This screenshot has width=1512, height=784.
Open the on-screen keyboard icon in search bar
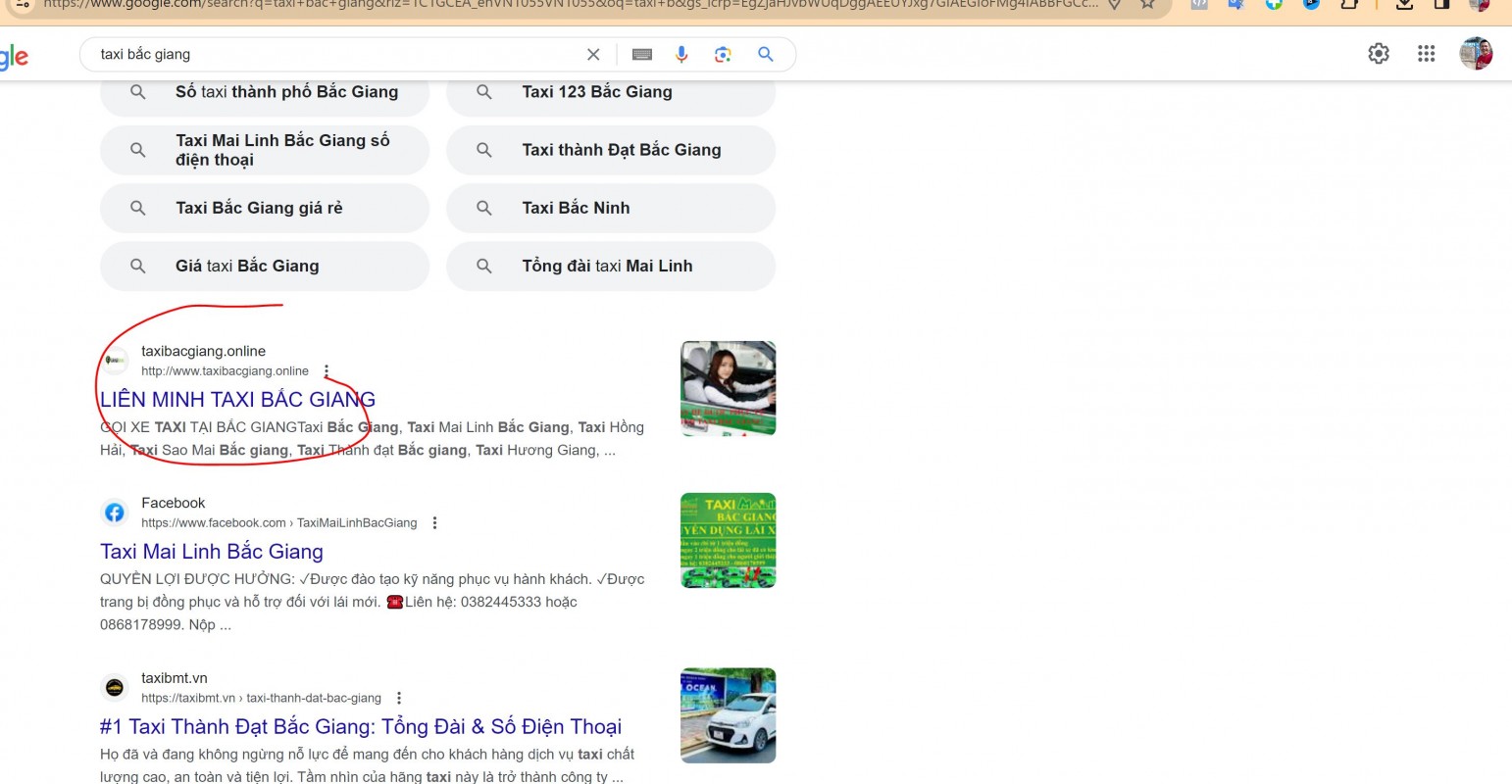click(642, 54)
